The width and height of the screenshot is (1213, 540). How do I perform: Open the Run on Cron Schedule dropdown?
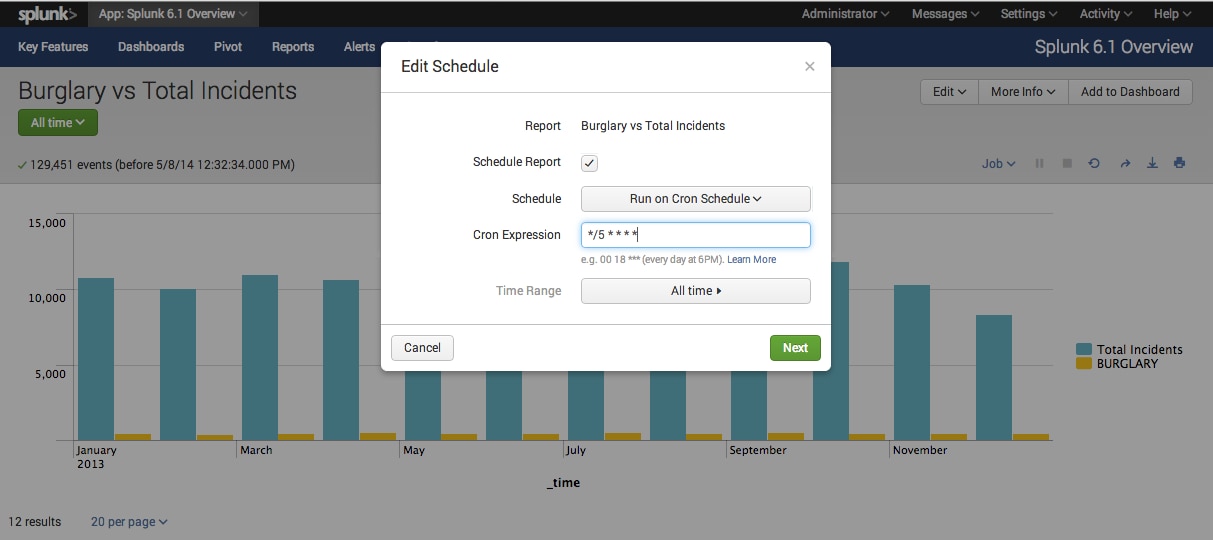click(x=696, y=199)
